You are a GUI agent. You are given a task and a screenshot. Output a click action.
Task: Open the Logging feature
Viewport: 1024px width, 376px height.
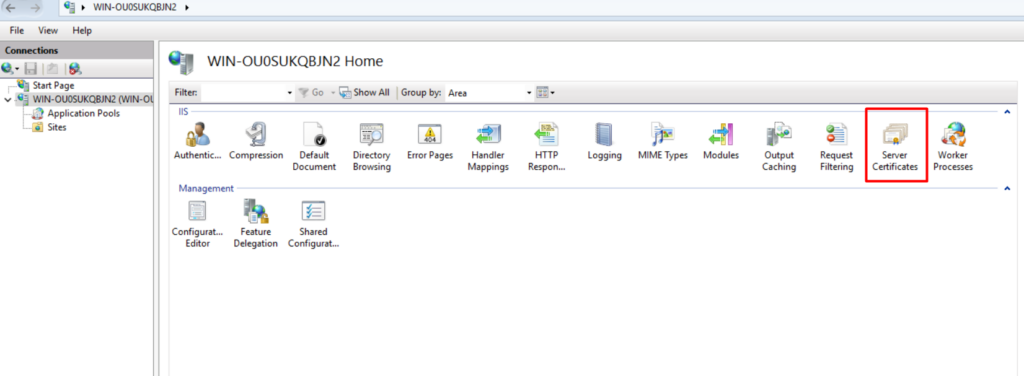[x=604, y=142]
